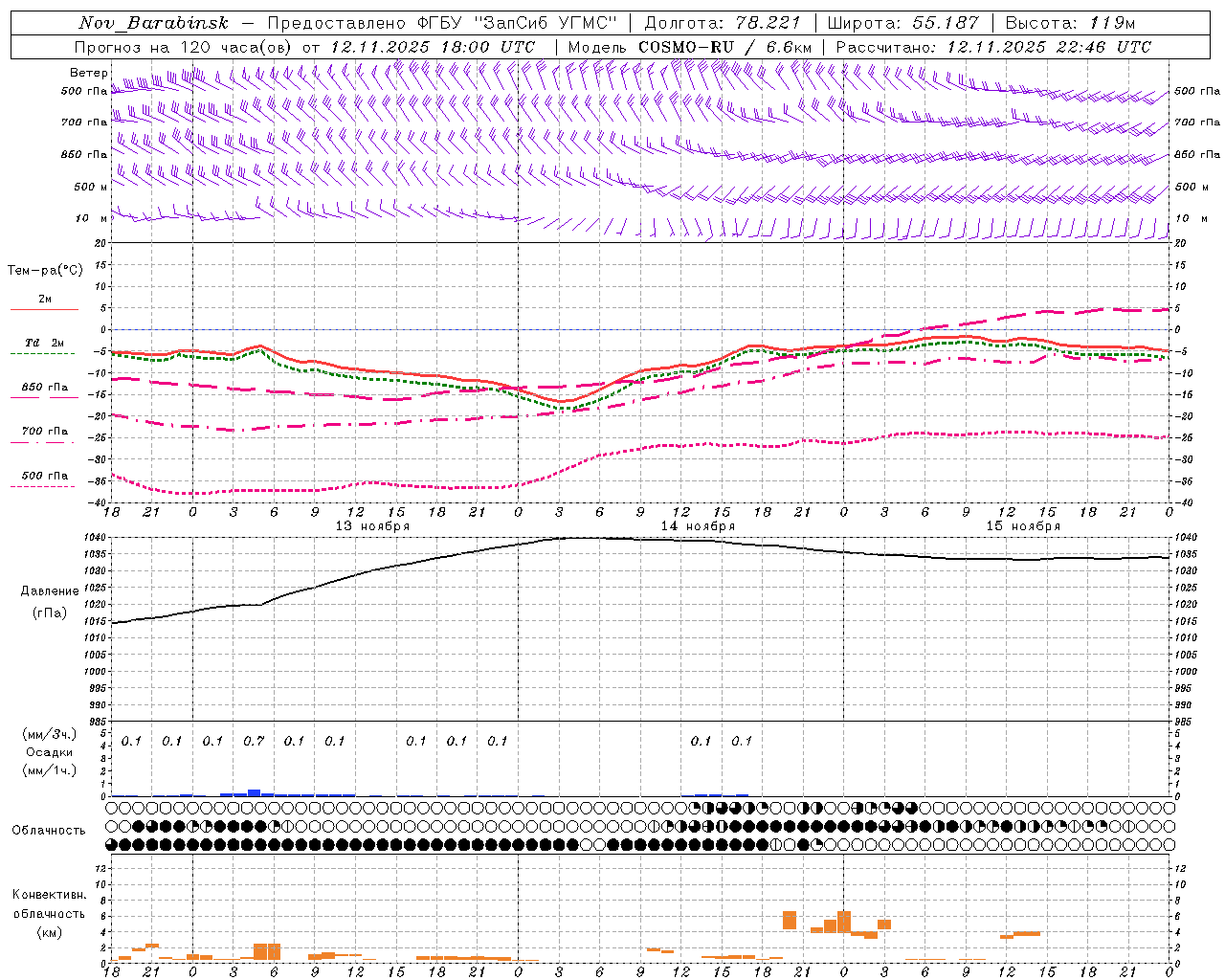1225x980 pixels.
Task: Click the 'Модель COSMO-RU / 6.6км' label
Action: click(x=690, y=47)
